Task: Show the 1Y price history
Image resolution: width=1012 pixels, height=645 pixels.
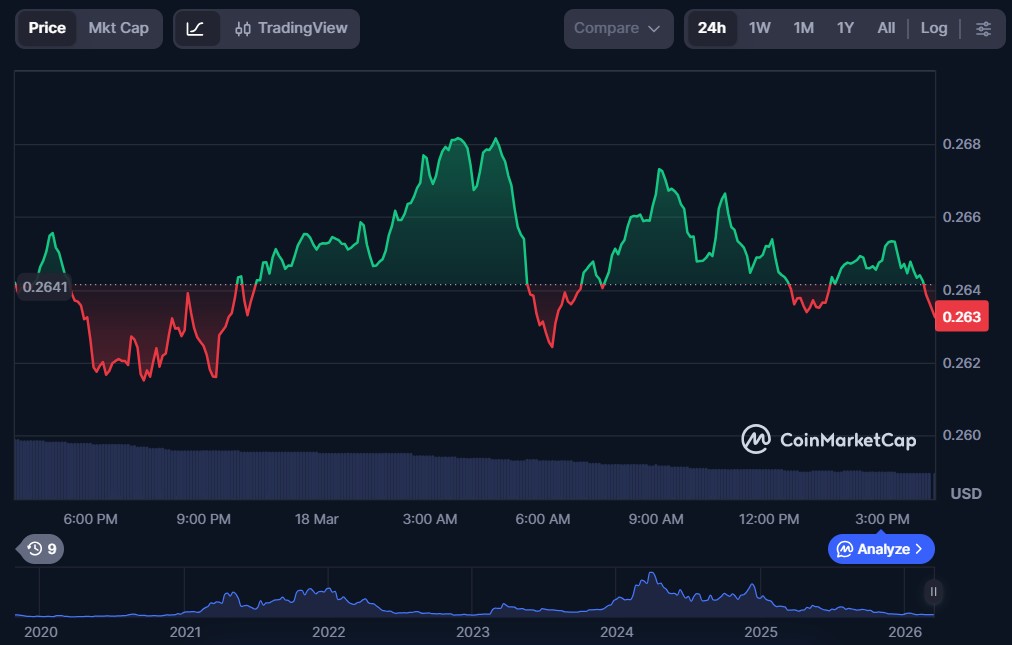Action: (x=845, y=28)
